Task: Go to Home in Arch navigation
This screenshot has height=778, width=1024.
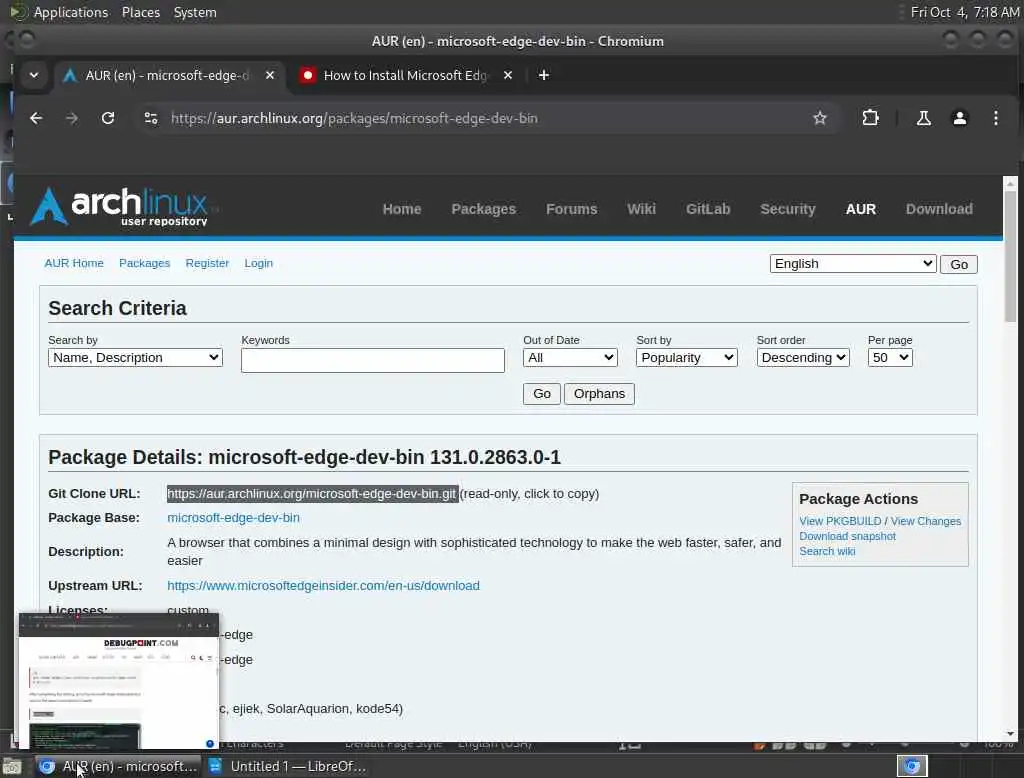Action: click(402, 209)
